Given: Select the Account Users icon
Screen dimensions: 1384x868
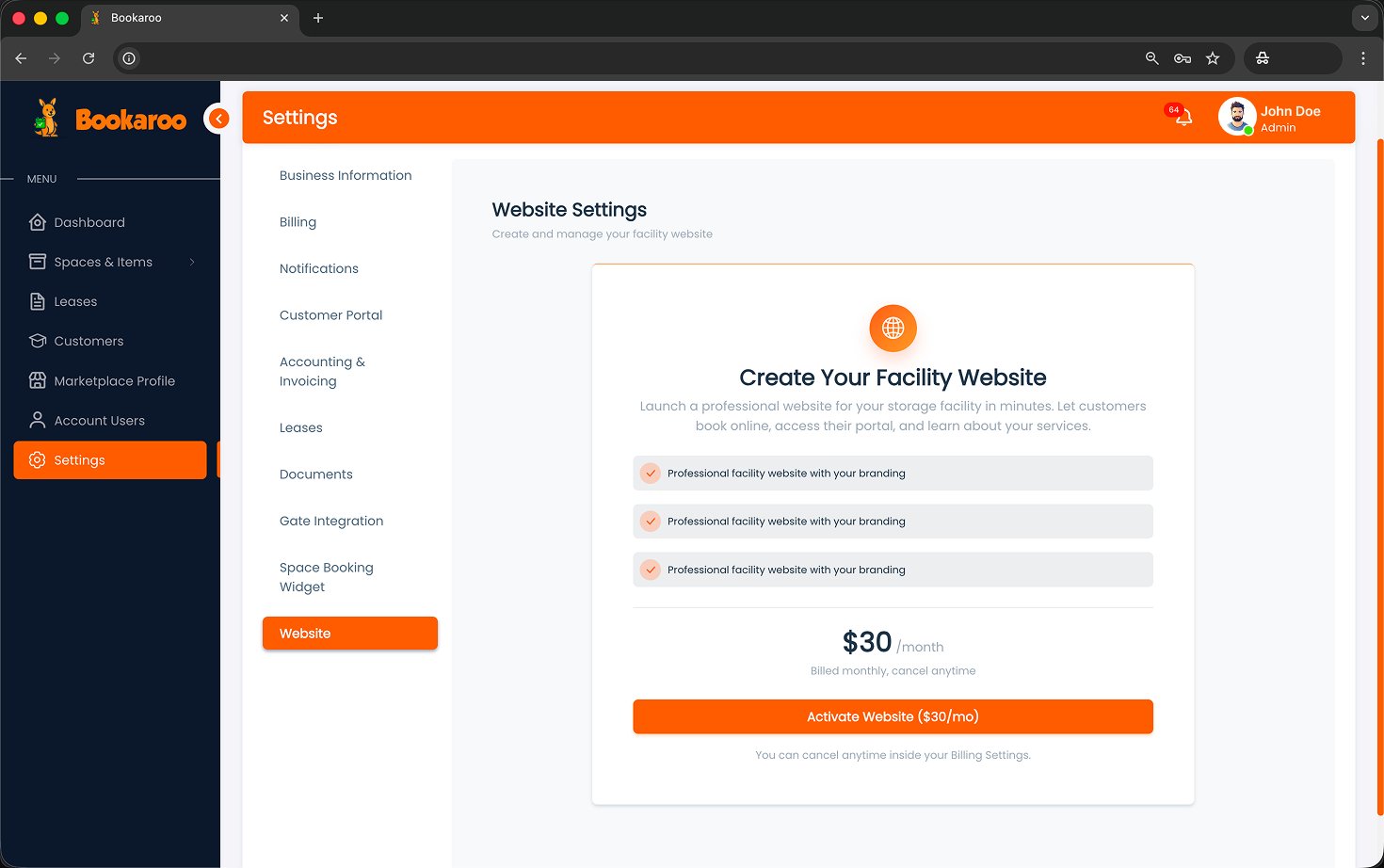Looking at the screenshot, I should click(x=38, y=420).
